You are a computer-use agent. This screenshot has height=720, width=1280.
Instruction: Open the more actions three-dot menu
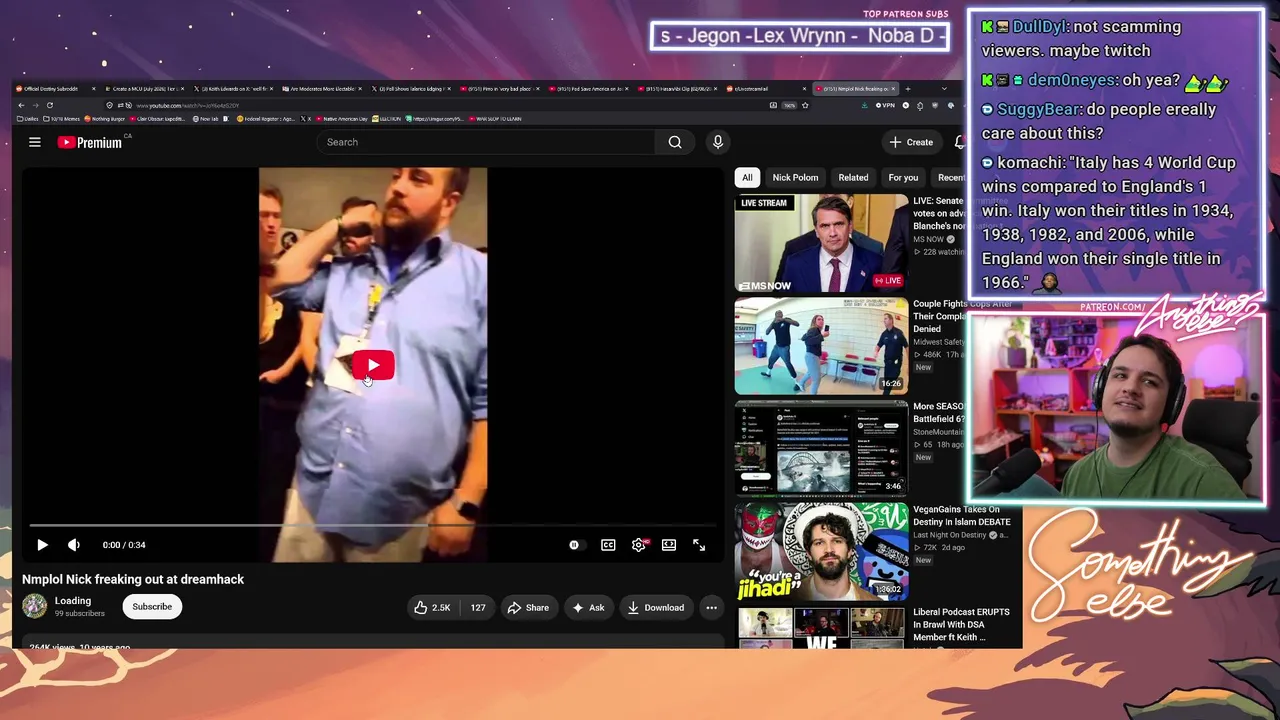(x=711, y=607)
